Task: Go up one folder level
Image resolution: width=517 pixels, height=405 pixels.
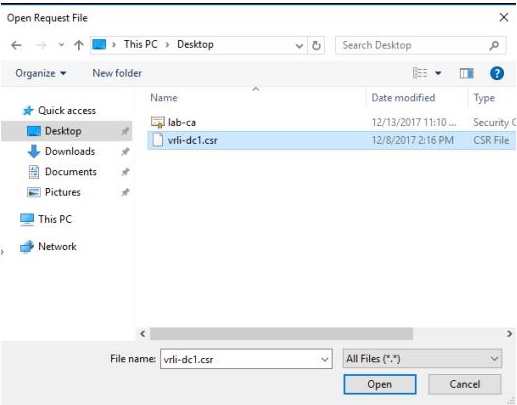Action: click(79, 45)
